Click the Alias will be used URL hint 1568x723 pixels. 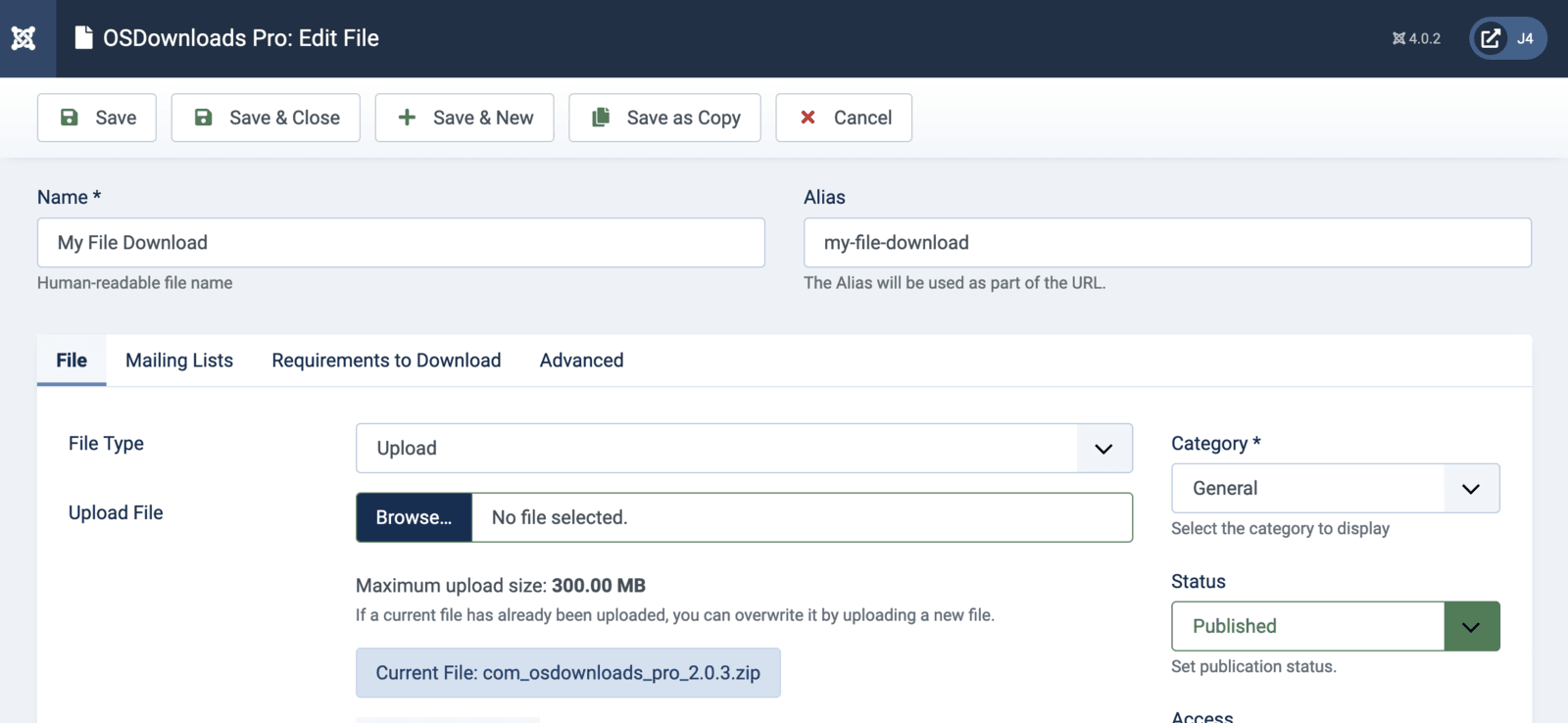(955, 283)
